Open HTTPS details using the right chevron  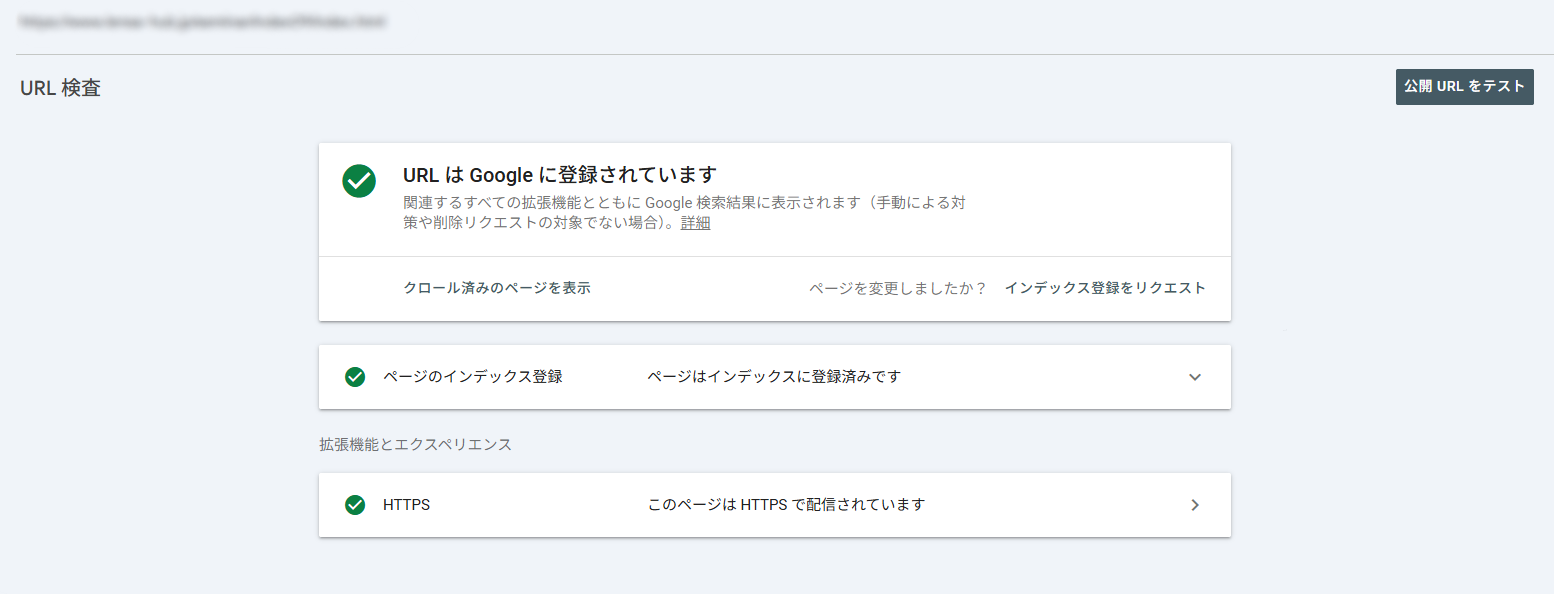click(x=1194, y=505)
